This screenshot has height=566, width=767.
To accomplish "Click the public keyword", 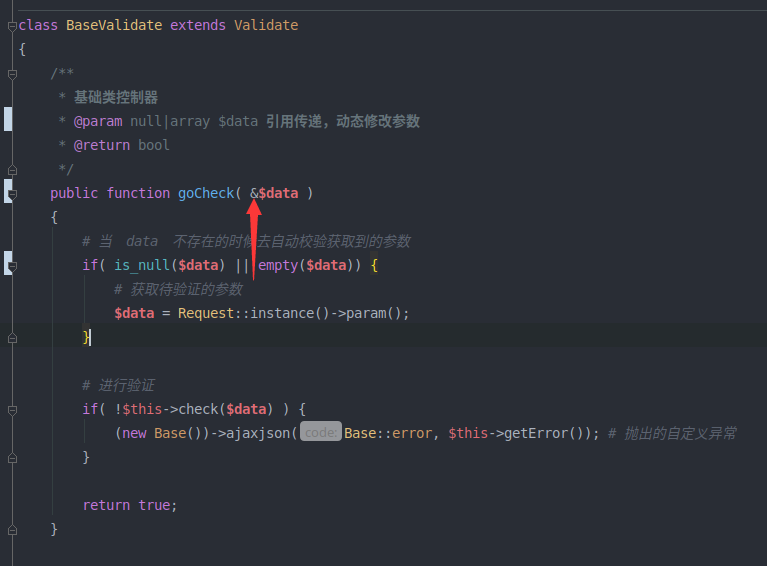I will click(74, 193).
